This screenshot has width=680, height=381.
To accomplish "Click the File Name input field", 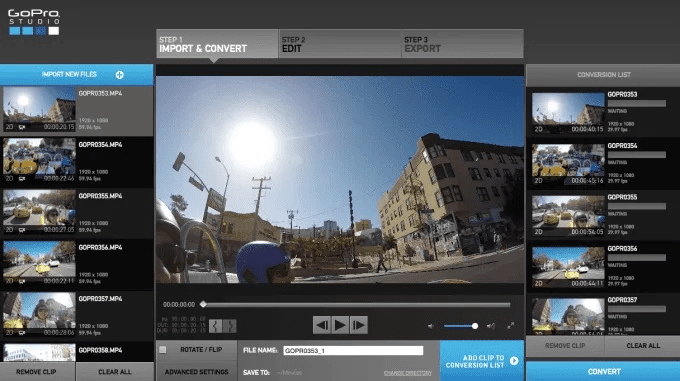I will click(x=353, y=350).
